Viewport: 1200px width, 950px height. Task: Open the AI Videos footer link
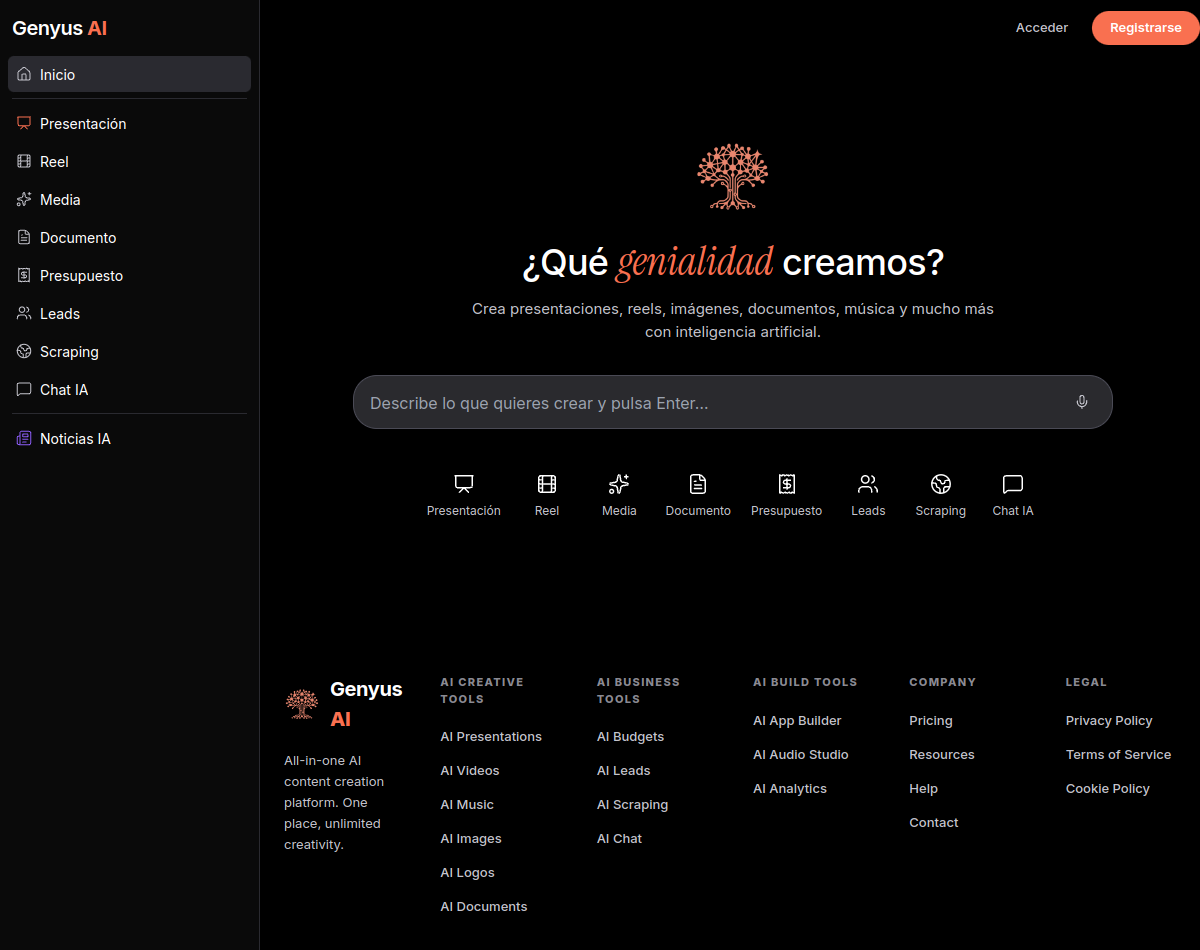click(470, 771)
